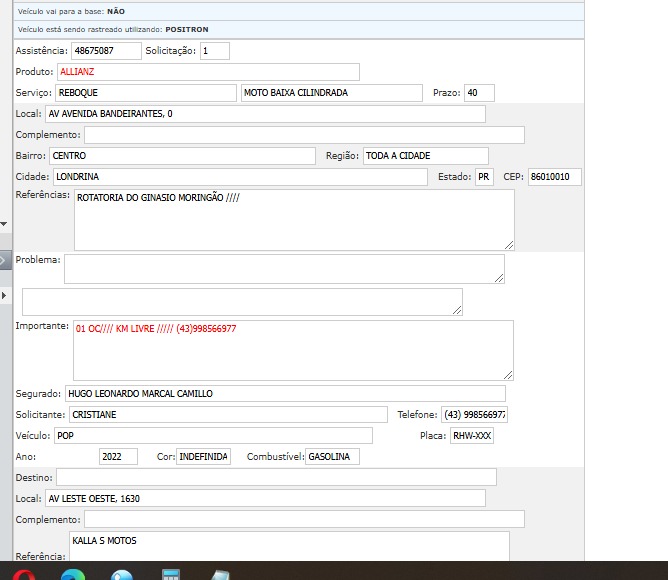Click the MOTO BAIXA CILINDRADA field

click(332, 93)
